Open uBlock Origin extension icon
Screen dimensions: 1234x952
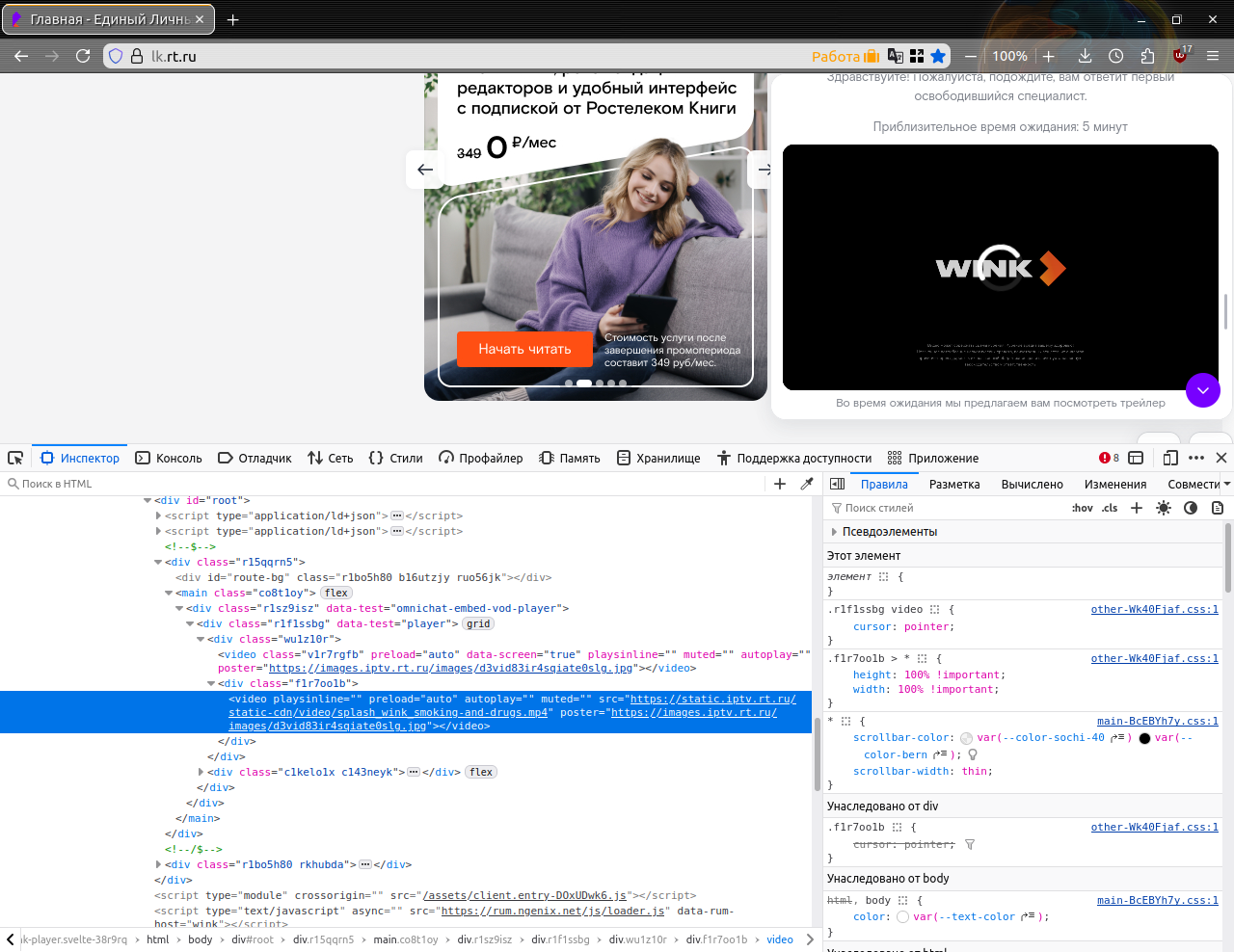pos(1180,56)
